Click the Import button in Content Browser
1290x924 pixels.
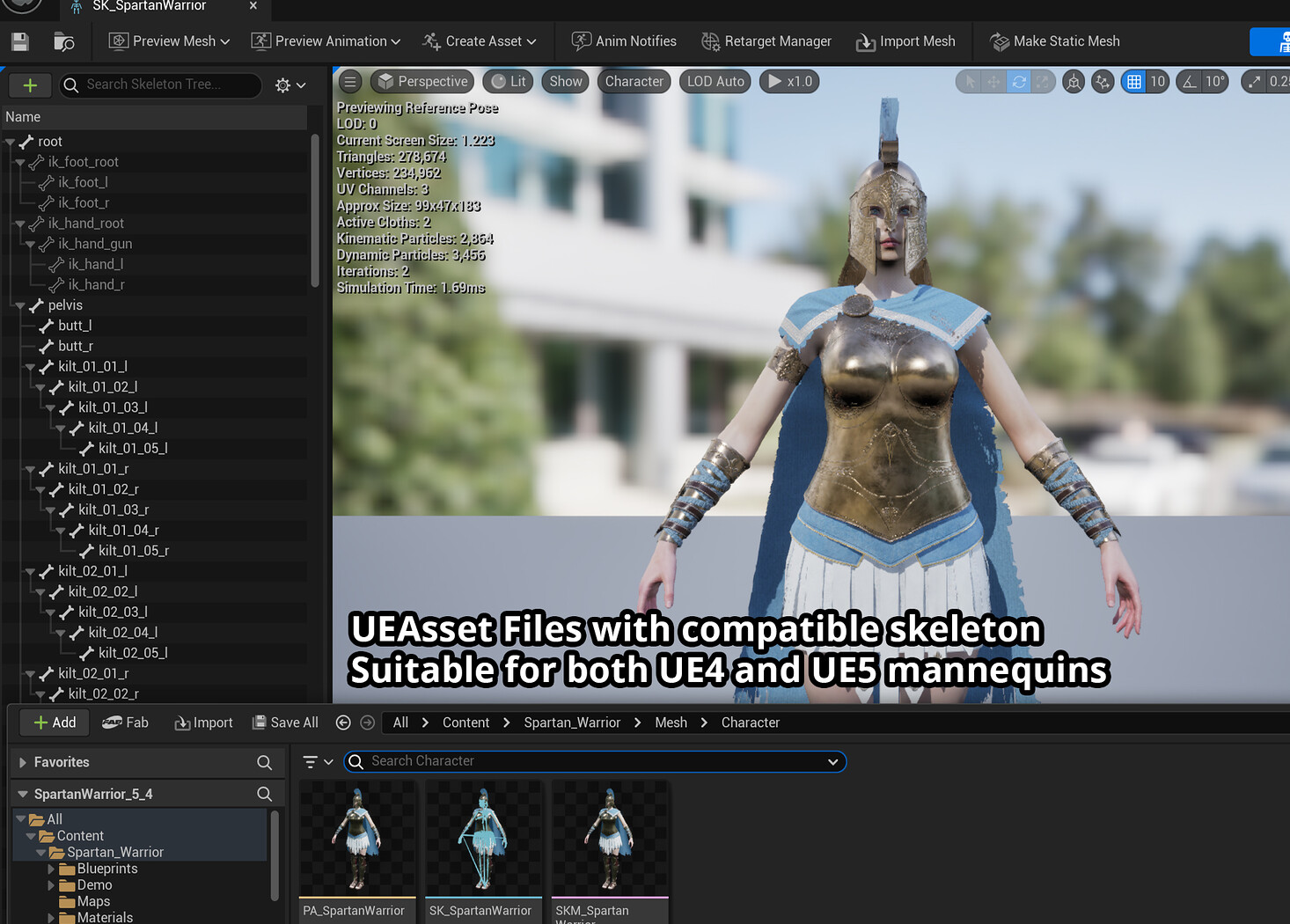click(x=203, y=722)
